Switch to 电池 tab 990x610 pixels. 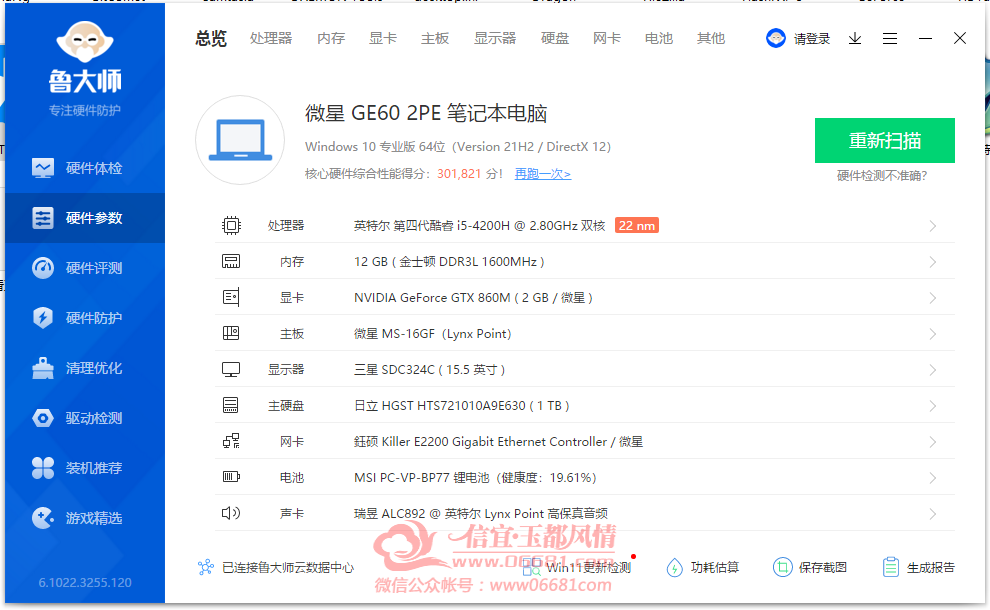point(659,39)
